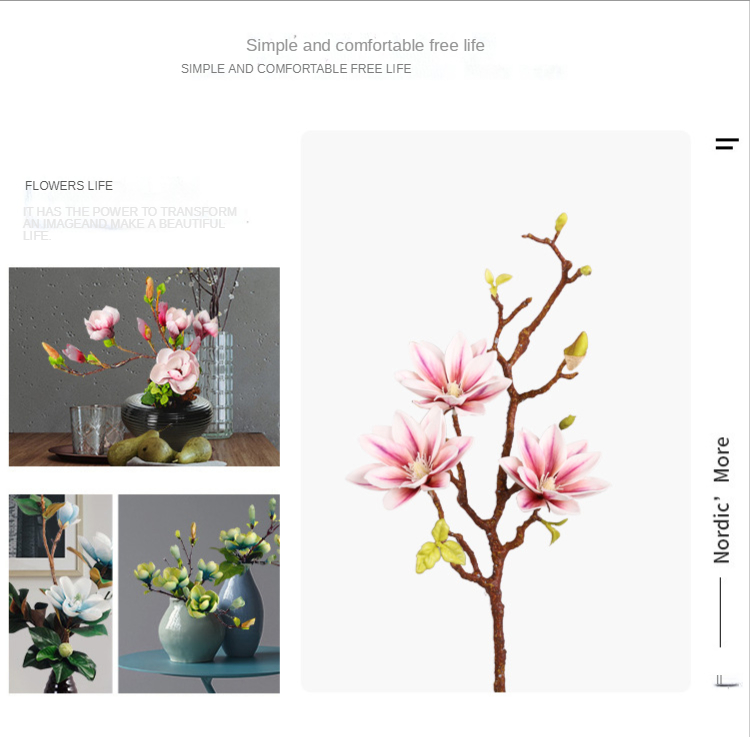Click the faded 'IT HAS THE POWER TO TRANSFORM' text
Viewport: 750px width, 737px height.
(x=130, y=211)
